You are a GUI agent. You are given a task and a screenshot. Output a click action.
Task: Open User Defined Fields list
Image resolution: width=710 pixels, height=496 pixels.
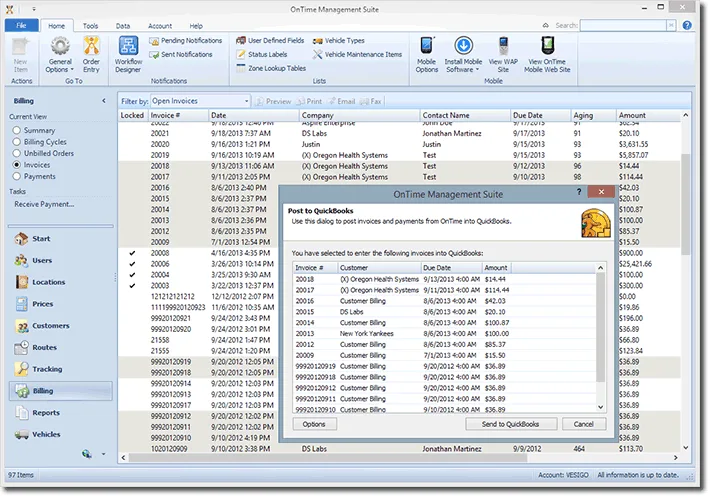tap(270, 41)
